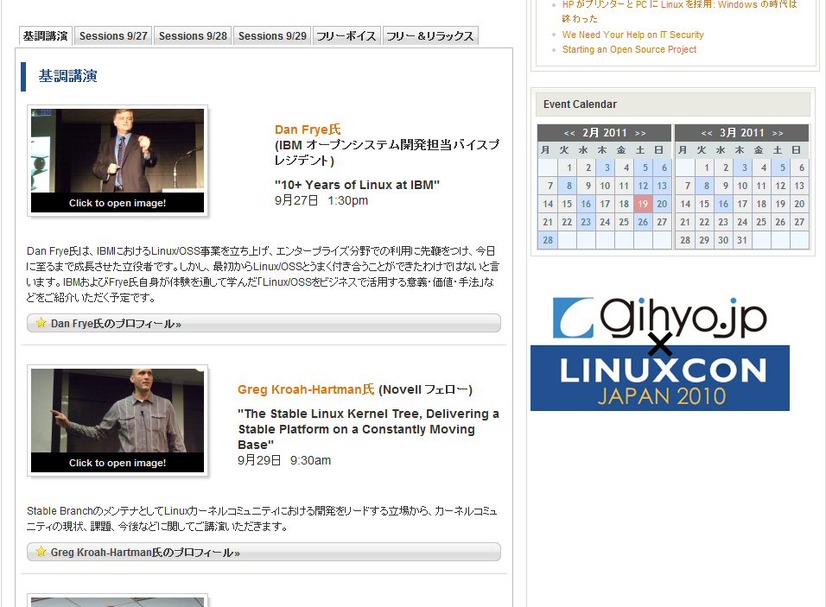Go to previous month on 2月 2011 calendar
Screen dimensions: 826x607
pyautogui.click(x=569, y=133)
